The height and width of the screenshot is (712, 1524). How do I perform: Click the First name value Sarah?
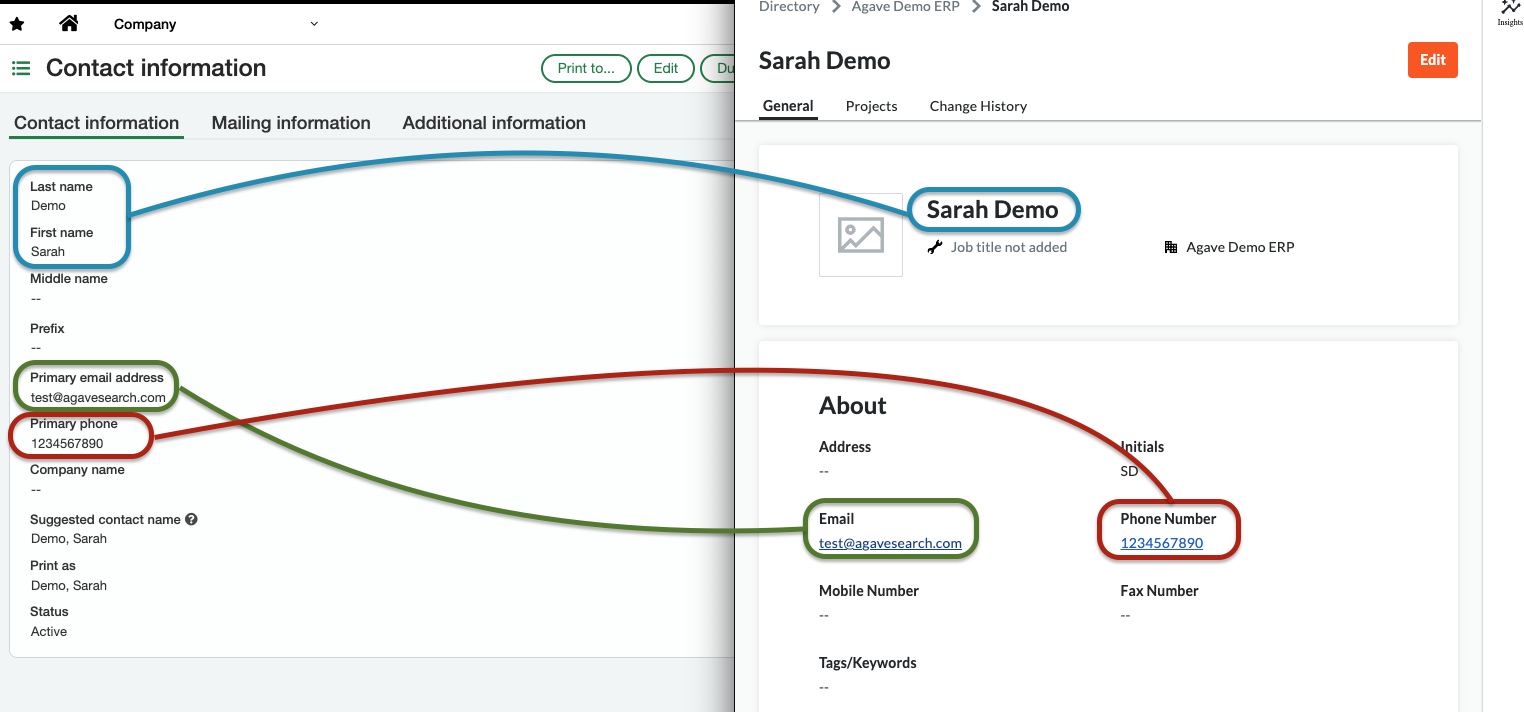click(x=48, y=251)
